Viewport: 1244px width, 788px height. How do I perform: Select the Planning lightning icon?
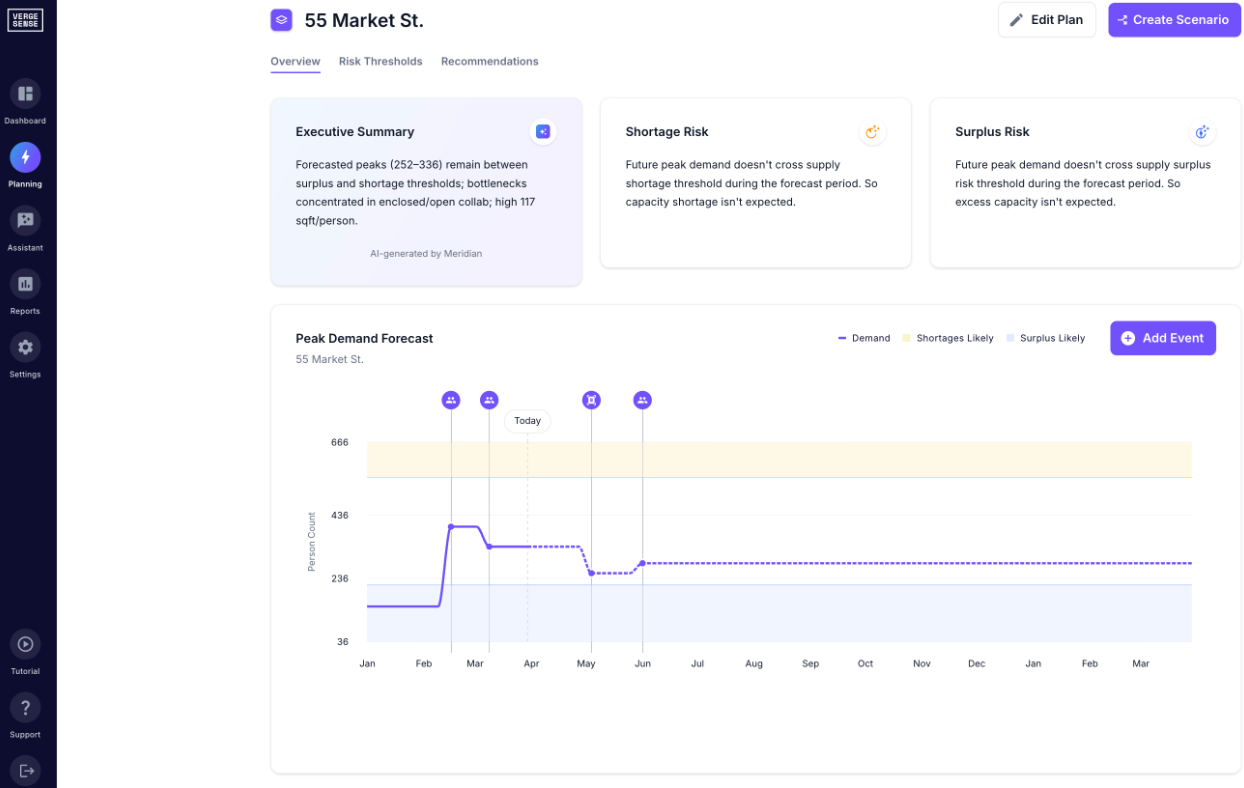tap(25, 157)
